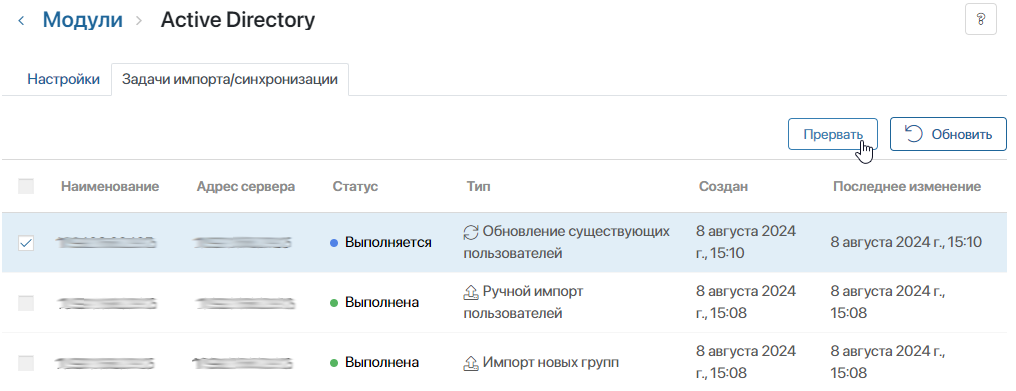The width and height of the screenshot is (1016, 391).
Task: Select the Задачи импорта/синхронизации tab
Action: (x=230, y=80)
